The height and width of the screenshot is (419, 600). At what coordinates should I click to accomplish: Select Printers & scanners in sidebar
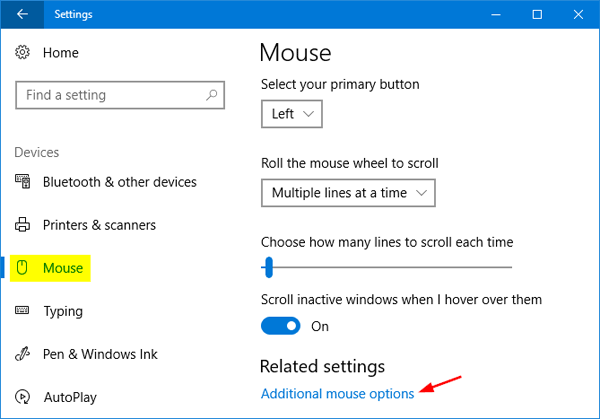pyautogui.click(x=99, y=225)
